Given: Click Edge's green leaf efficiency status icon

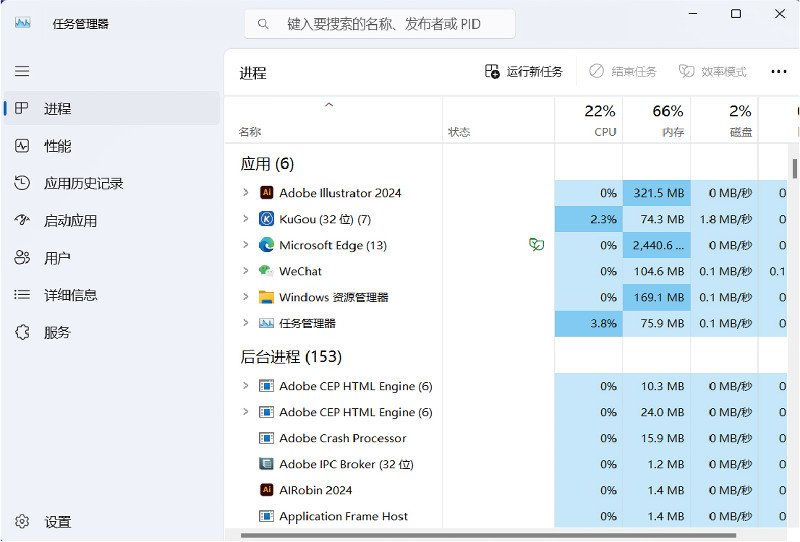Looking at the screenshot, I should 536,245.
